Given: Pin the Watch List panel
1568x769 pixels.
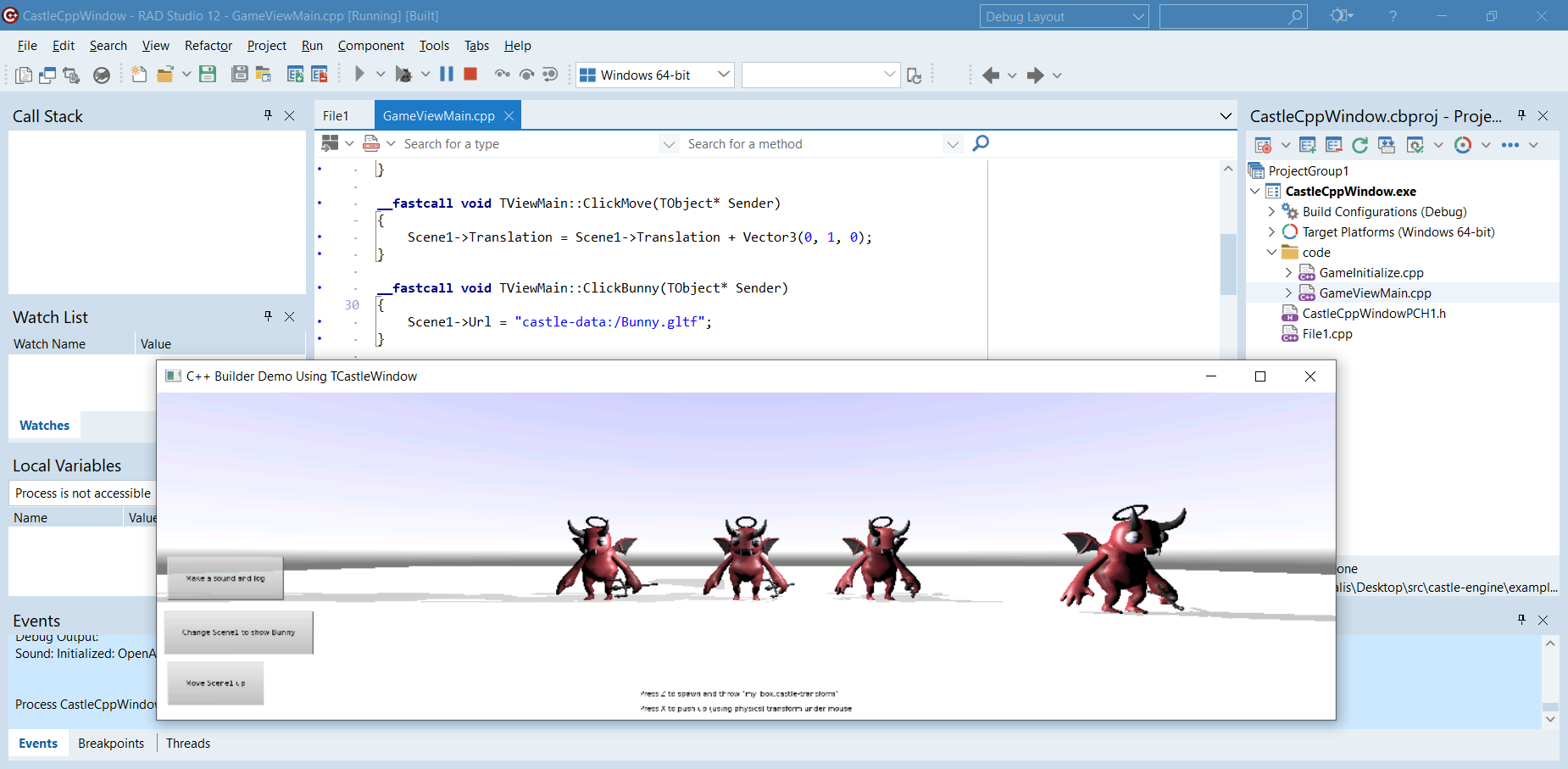Looking at the screenshot, I should [x=268, y=316].
